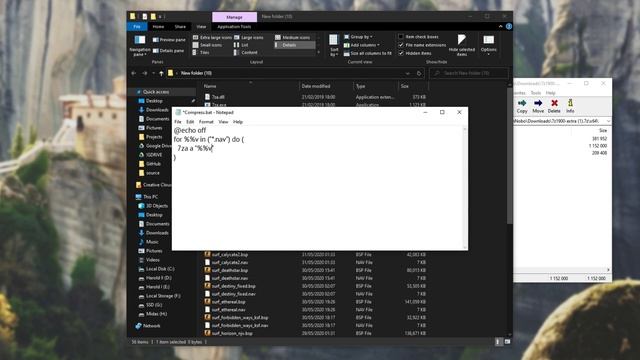Open the Group by dropdown
This screenshot has height=360, width=640.
[358, 37]
